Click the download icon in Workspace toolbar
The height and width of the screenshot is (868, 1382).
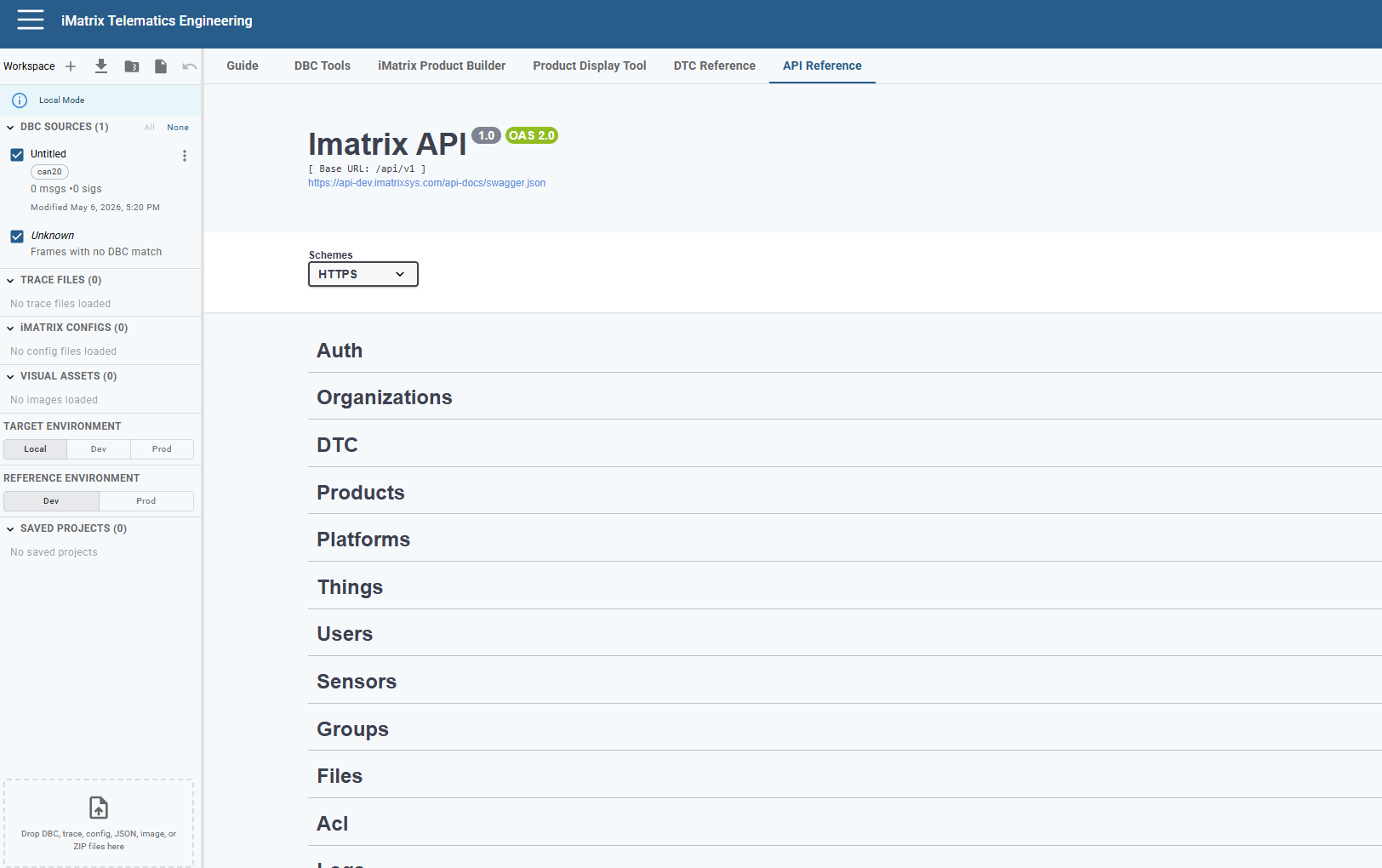point(101,66)
